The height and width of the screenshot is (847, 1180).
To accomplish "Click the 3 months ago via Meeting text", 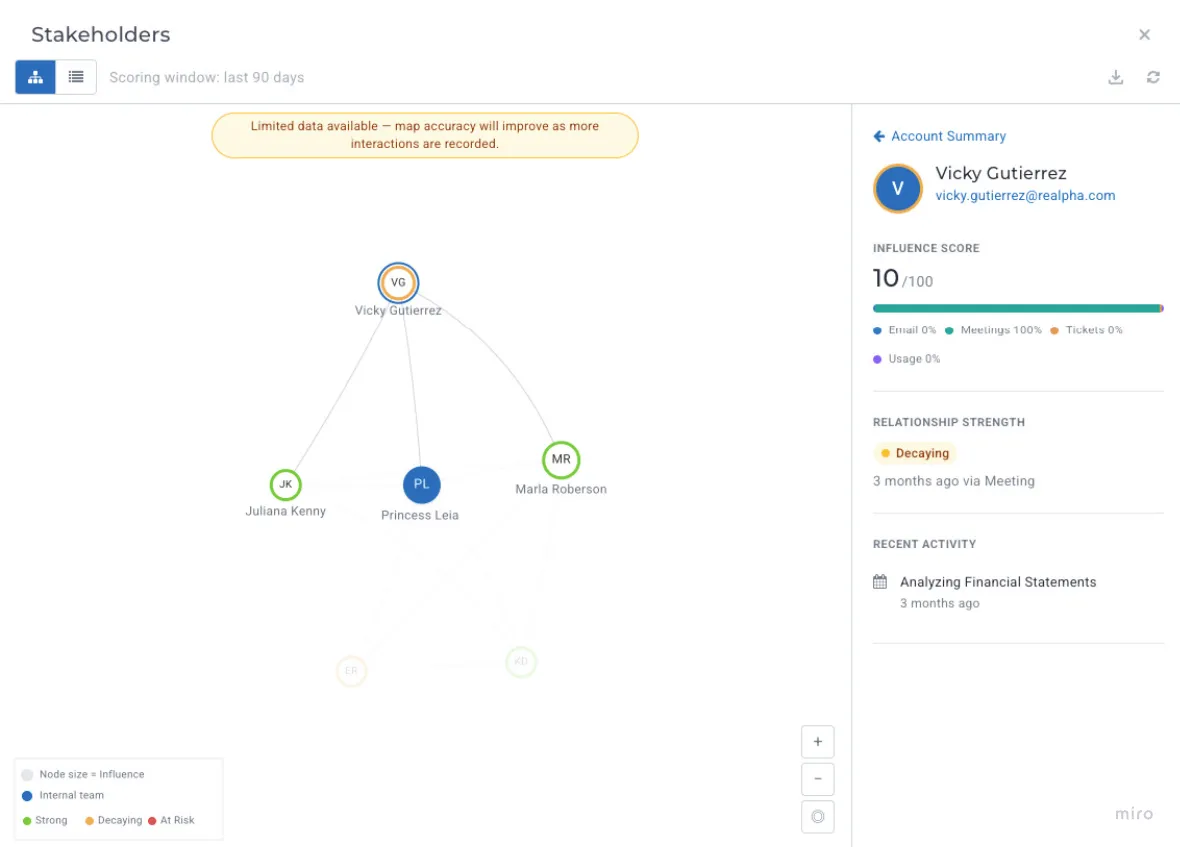I will (x=953, y=481).
